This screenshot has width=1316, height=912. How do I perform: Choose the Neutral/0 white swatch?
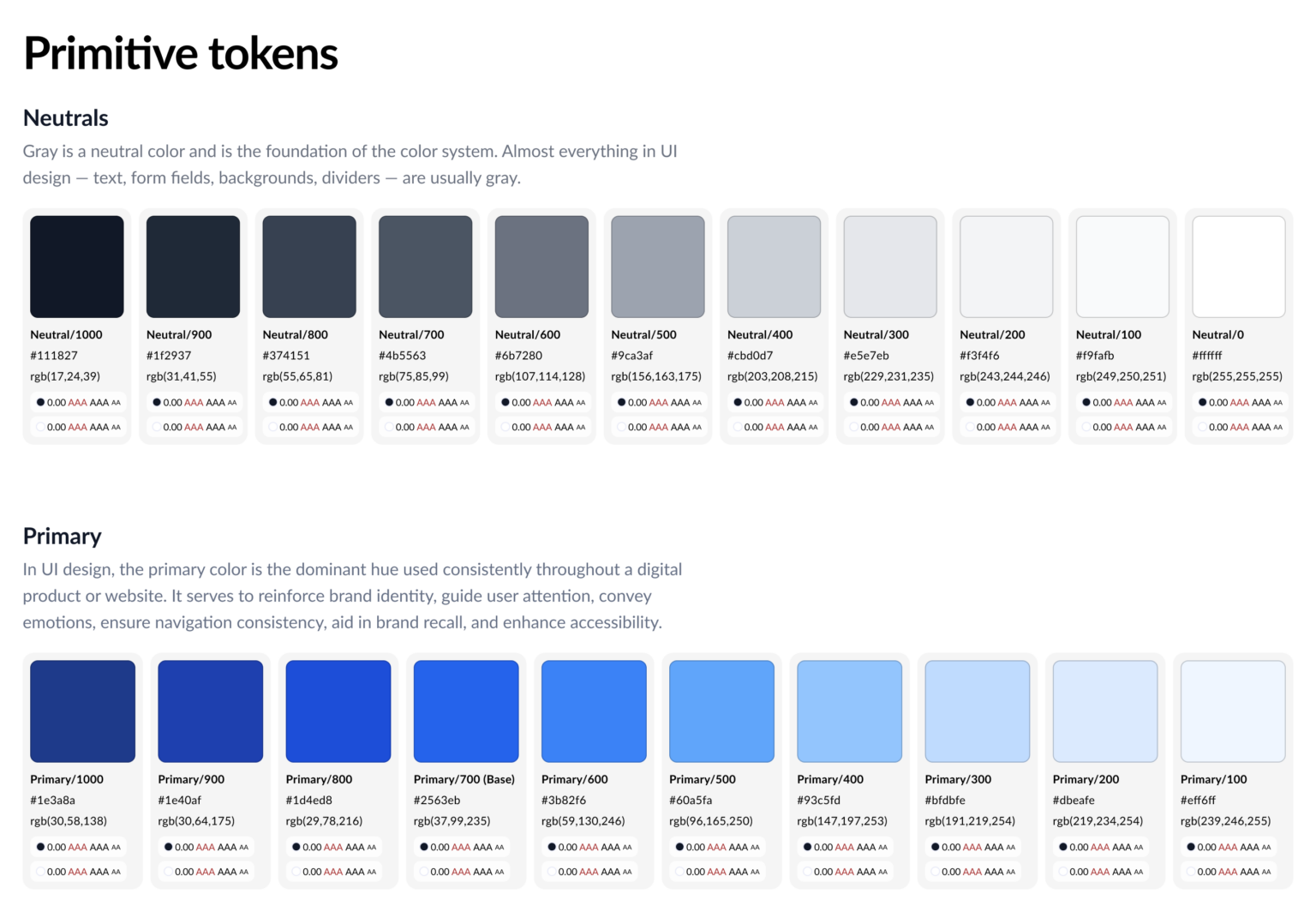click(1238, 267)
